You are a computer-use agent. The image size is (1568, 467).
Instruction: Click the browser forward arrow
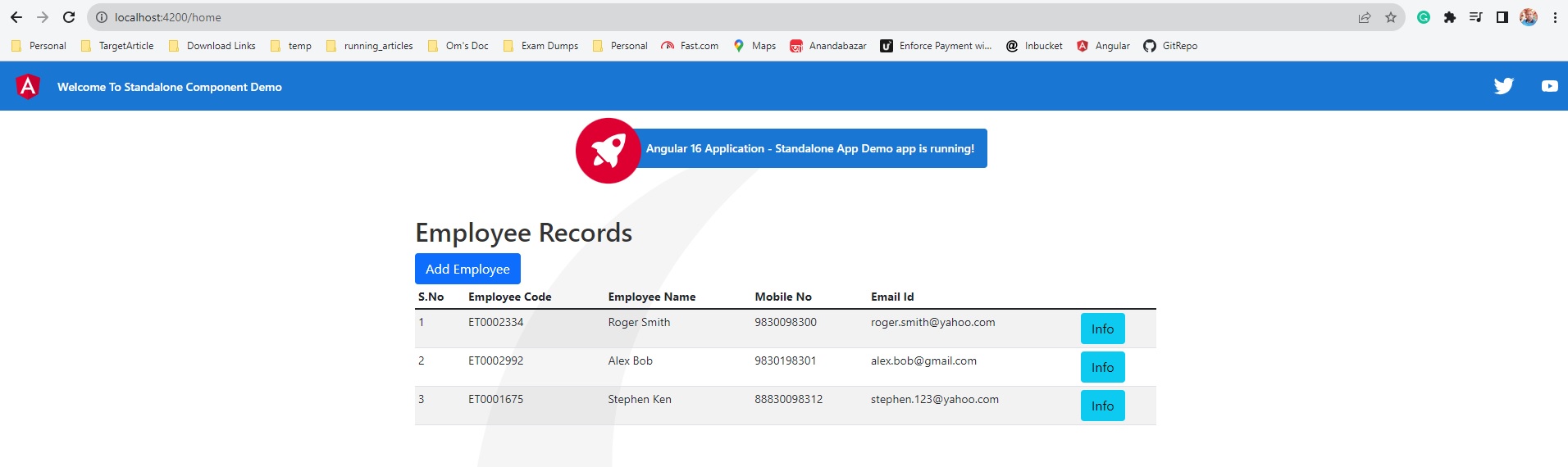43,17
